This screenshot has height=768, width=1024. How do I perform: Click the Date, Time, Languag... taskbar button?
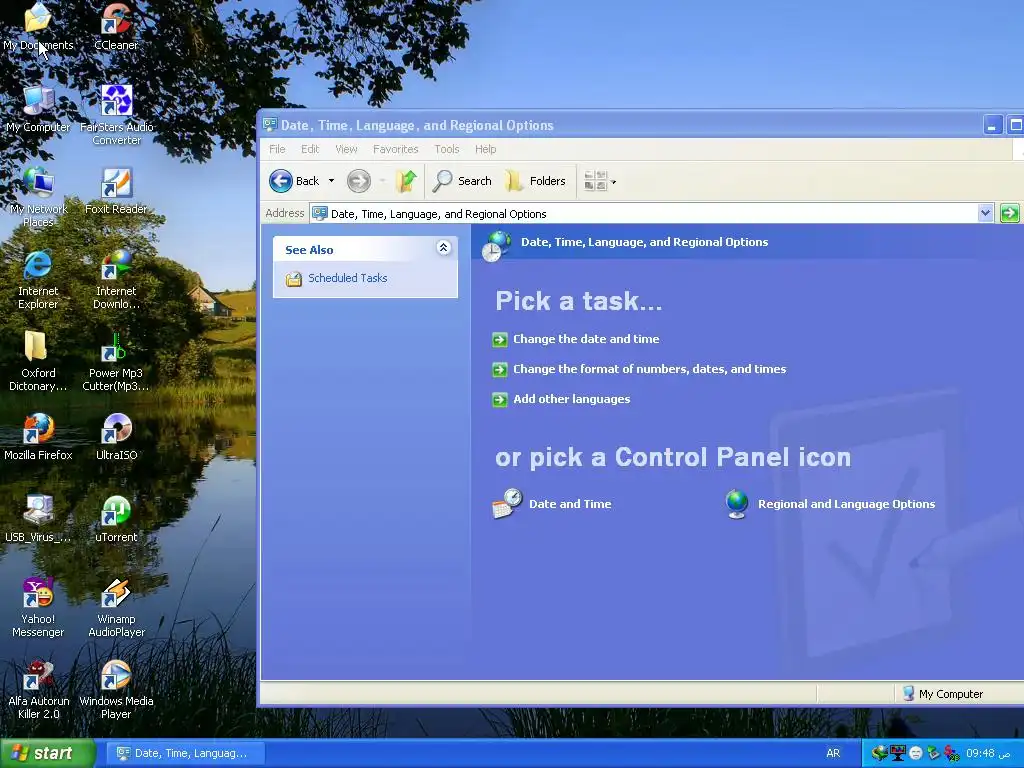point(185,753)
